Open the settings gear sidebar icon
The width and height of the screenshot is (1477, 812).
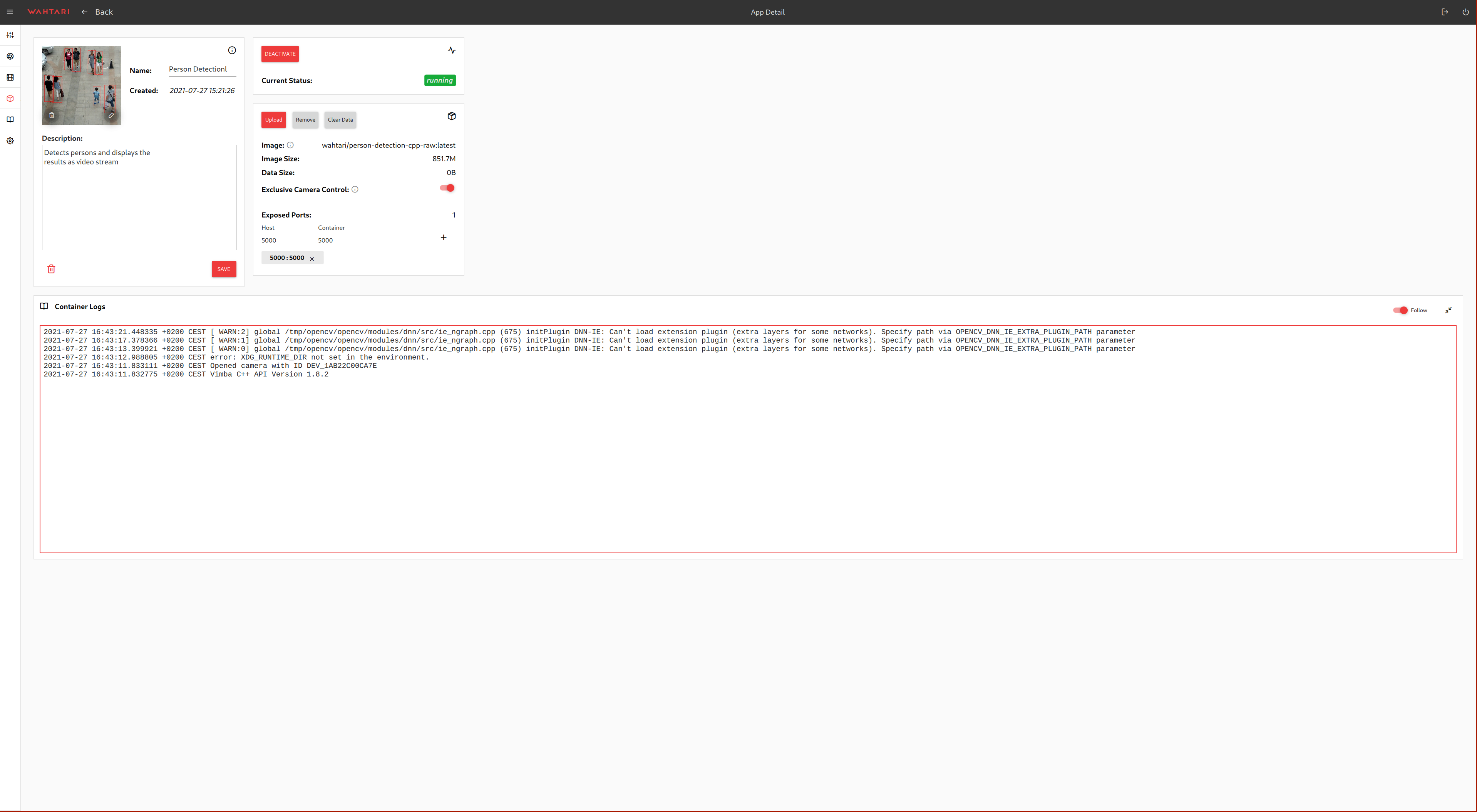pos(10,141)
